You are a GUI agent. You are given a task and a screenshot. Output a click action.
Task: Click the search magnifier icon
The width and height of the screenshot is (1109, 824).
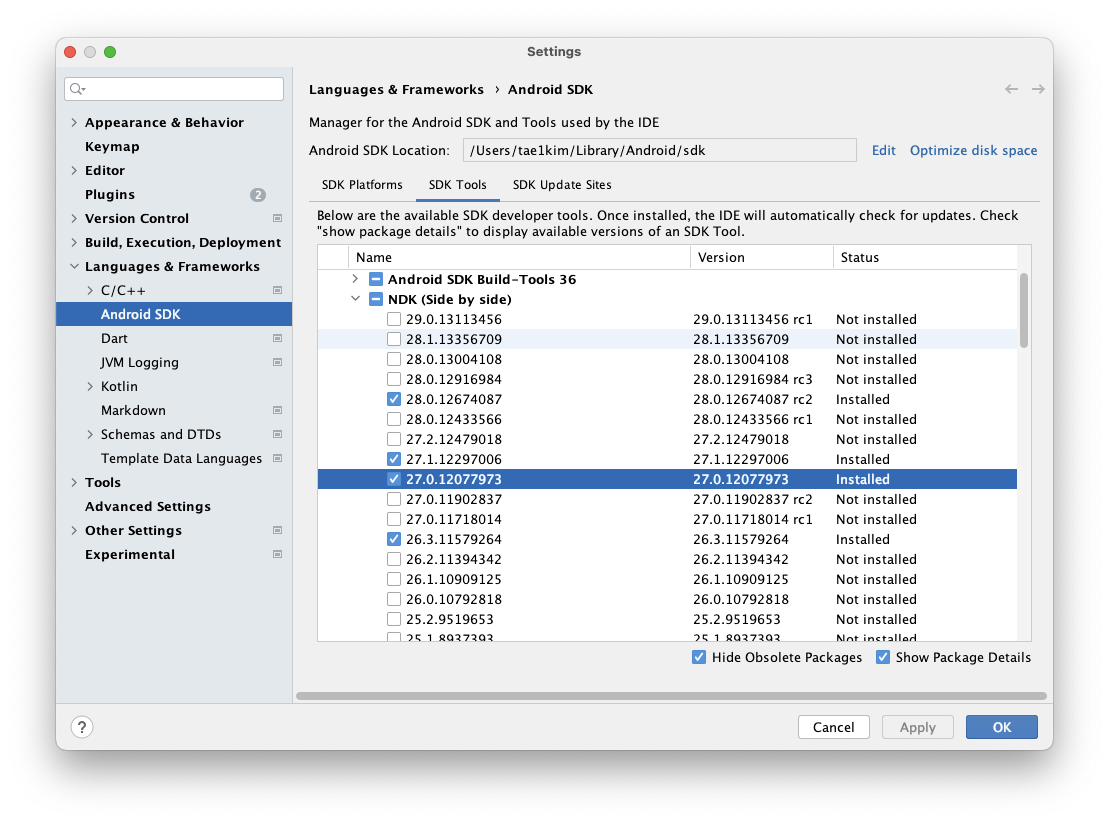pos(77,89)
